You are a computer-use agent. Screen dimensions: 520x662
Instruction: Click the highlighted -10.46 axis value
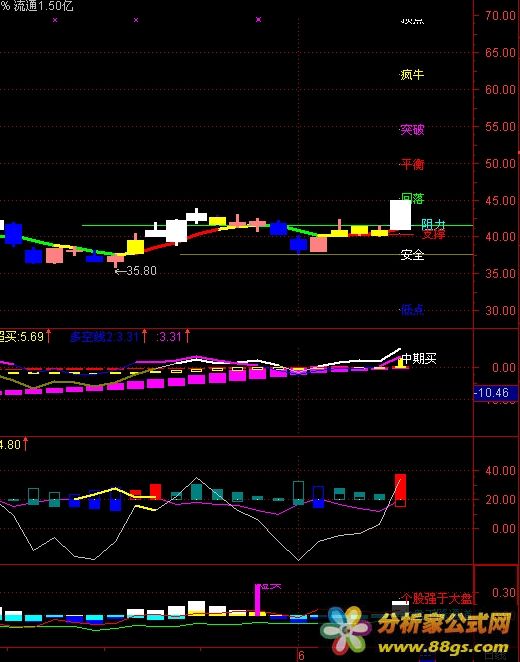494,393
